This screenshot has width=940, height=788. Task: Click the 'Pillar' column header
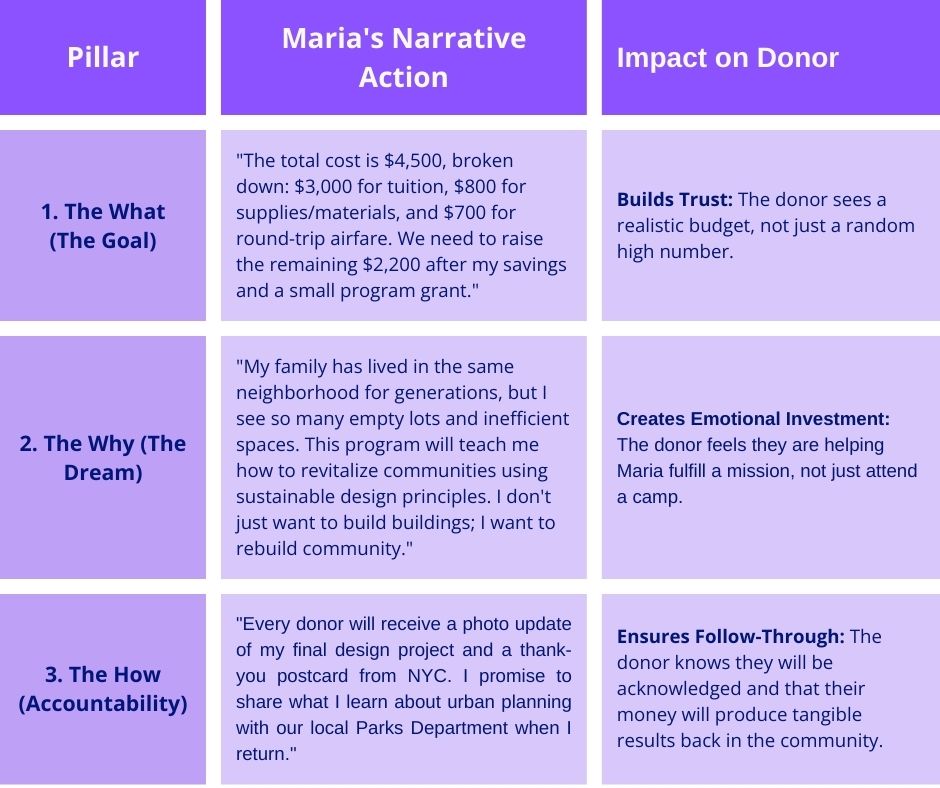pyautogui.click(x=103, y=57)
